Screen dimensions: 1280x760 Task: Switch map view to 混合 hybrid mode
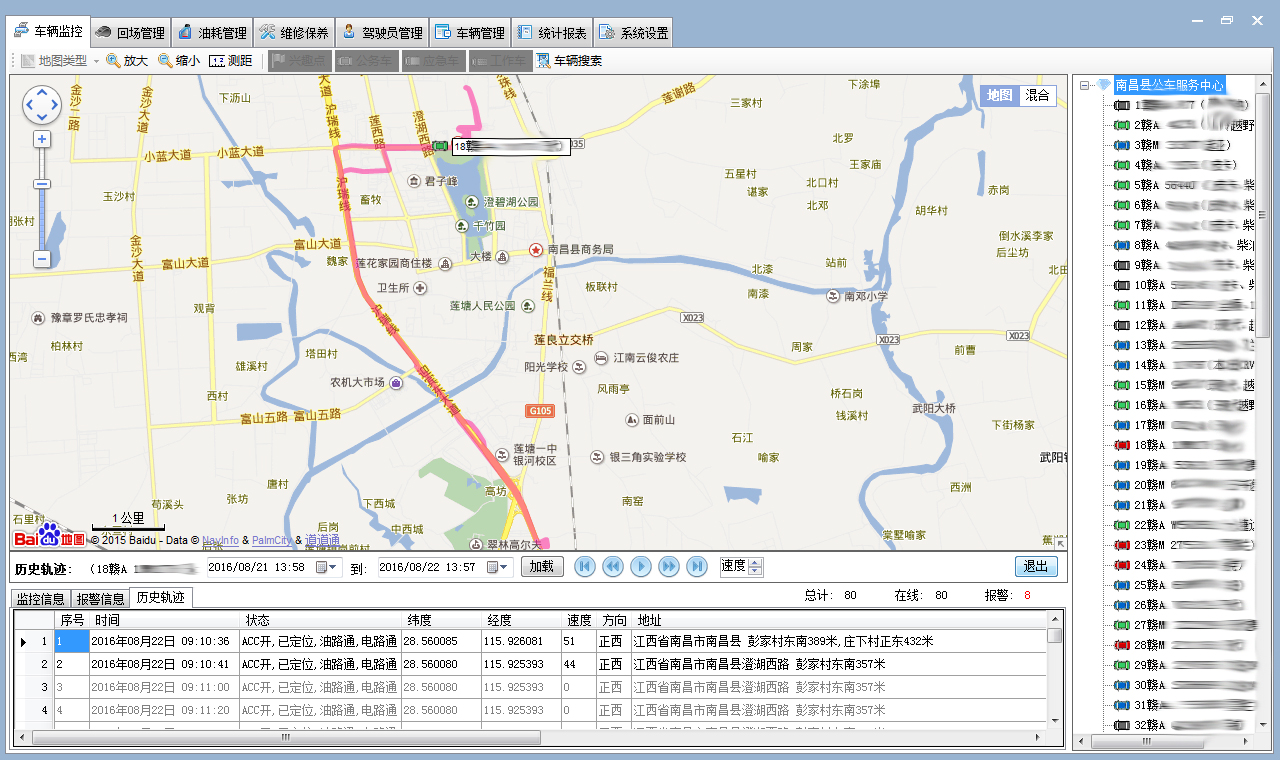click(1038, 96)
